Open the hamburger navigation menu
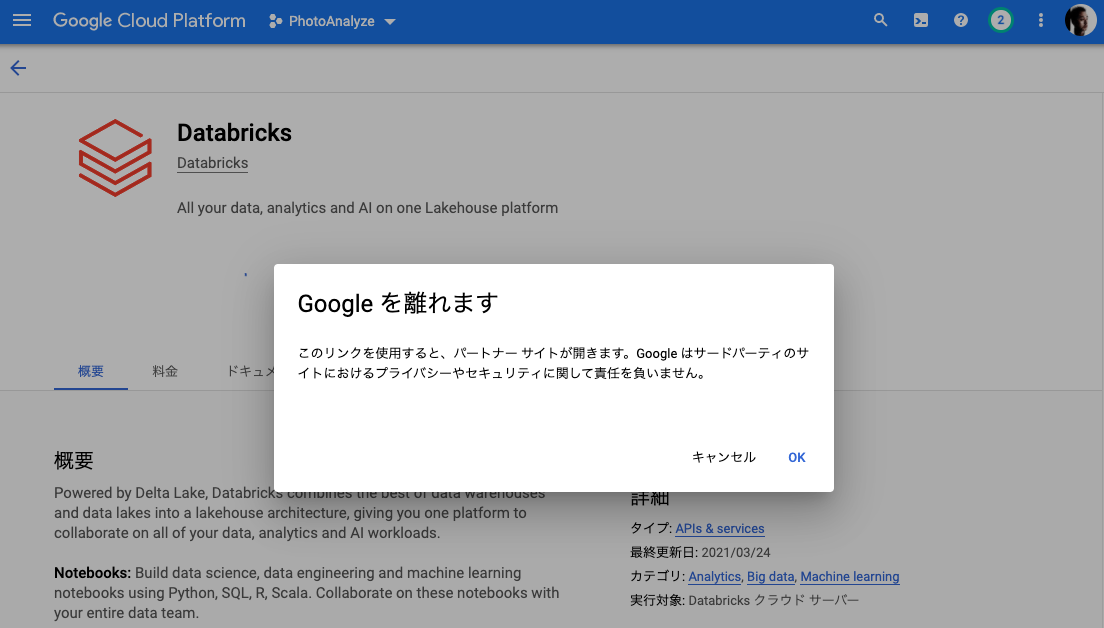 [x=22, y=20]
